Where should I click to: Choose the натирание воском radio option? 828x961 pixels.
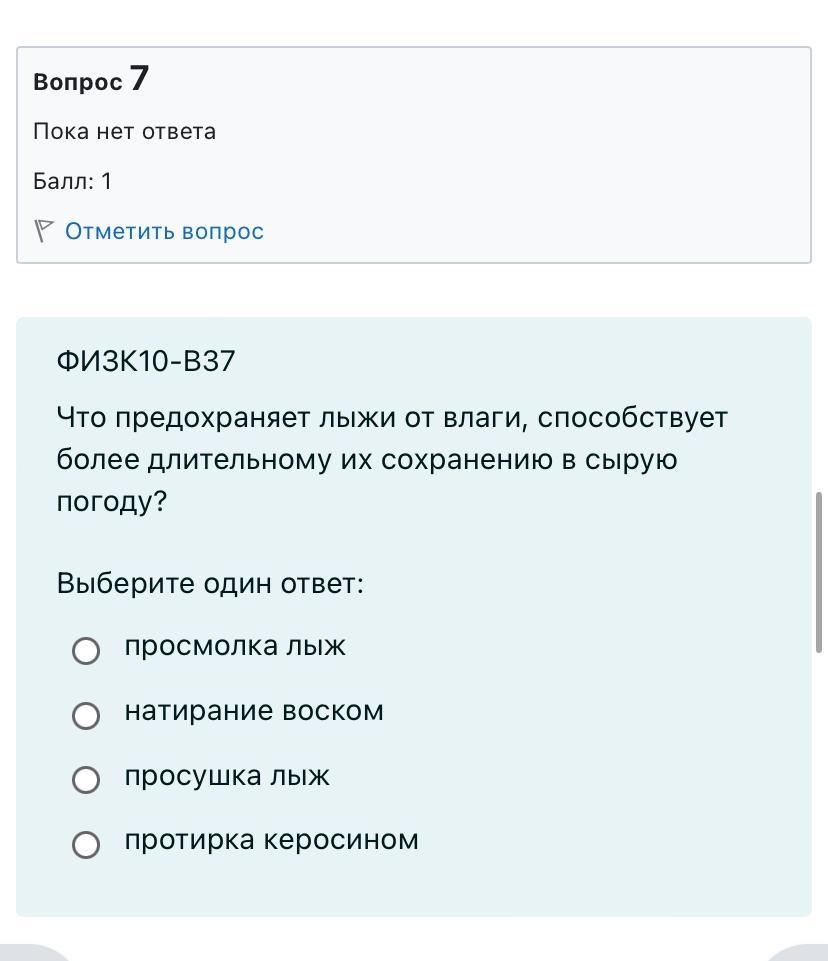point(86,715)
